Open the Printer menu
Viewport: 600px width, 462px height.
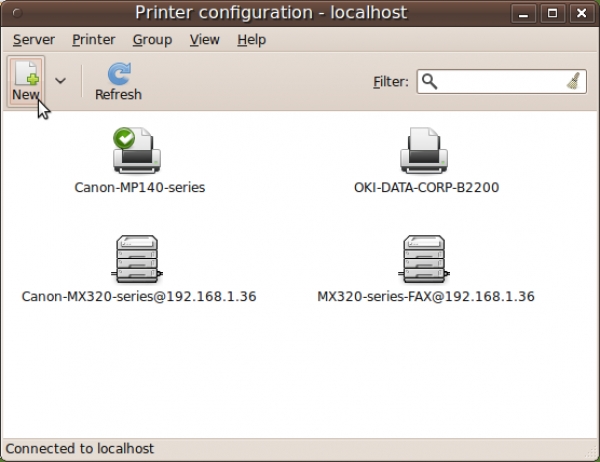click(93, 40)
